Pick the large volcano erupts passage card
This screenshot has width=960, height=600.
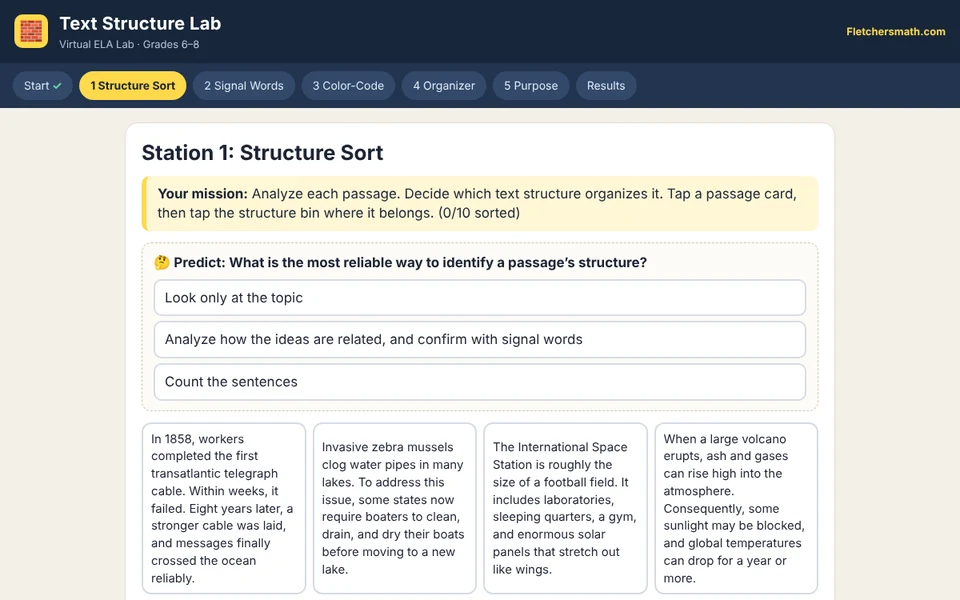pos(737,508)
